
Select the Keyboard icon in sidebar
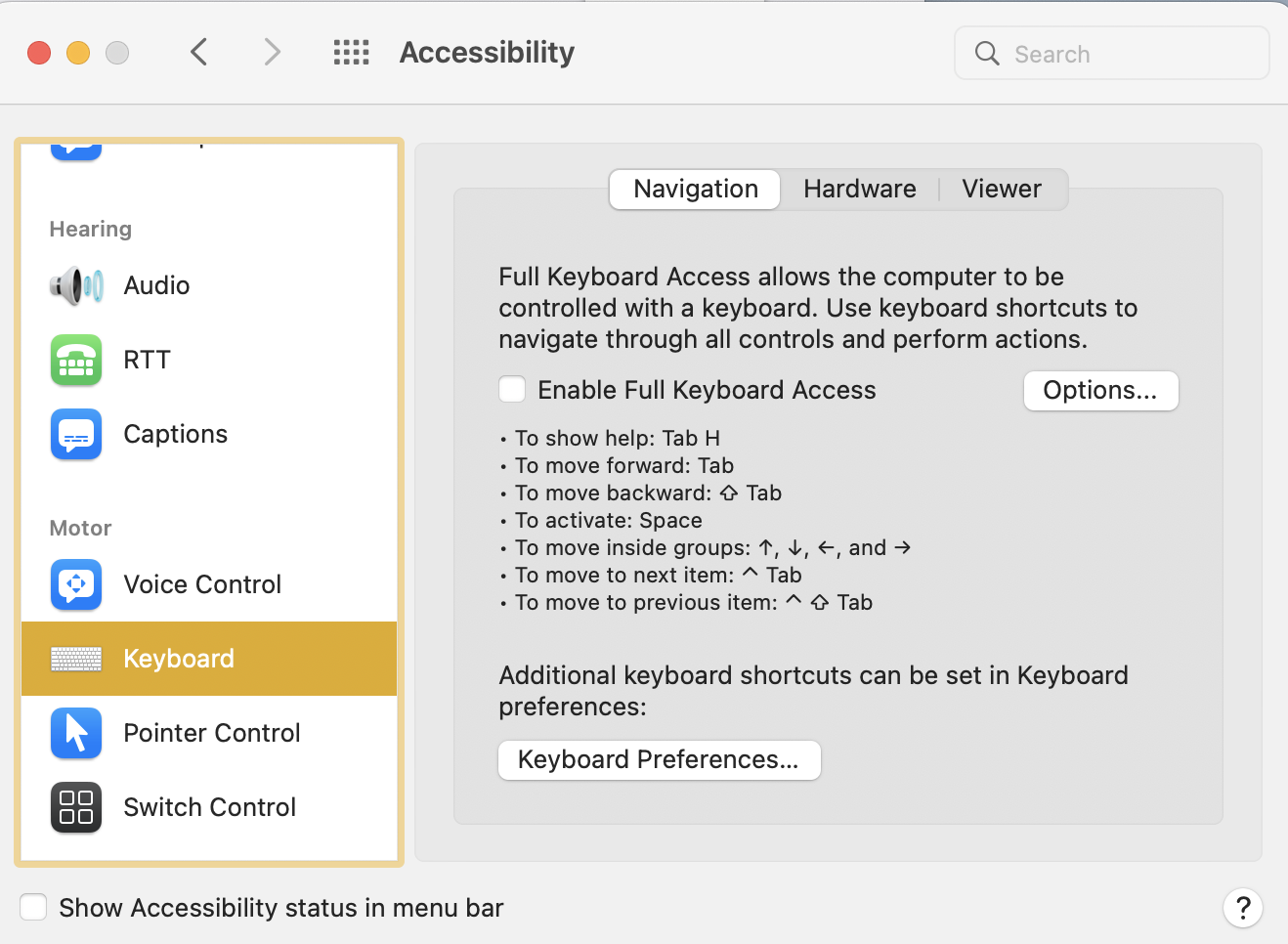point(76,659)
